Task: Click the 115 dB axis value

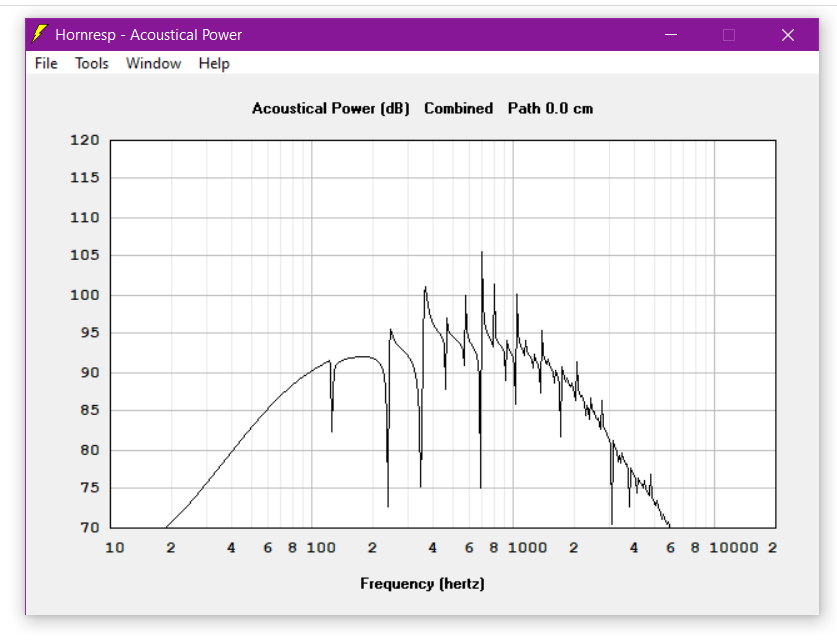Action: coord(85,178)
